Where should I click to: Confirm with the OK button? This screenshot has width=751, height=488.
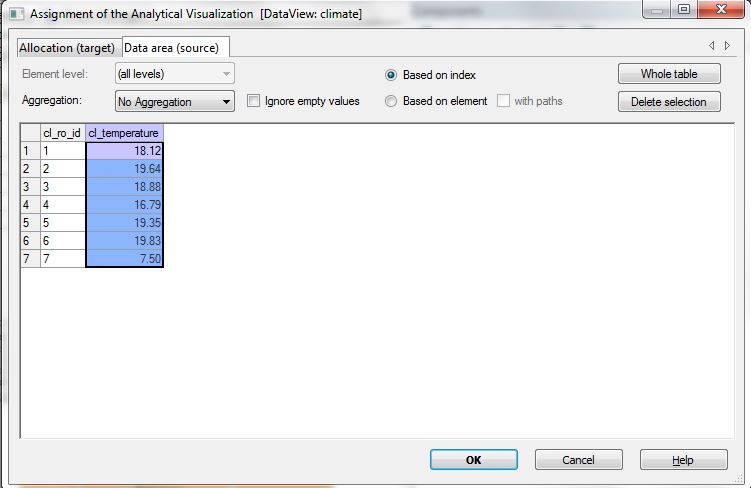474,460
